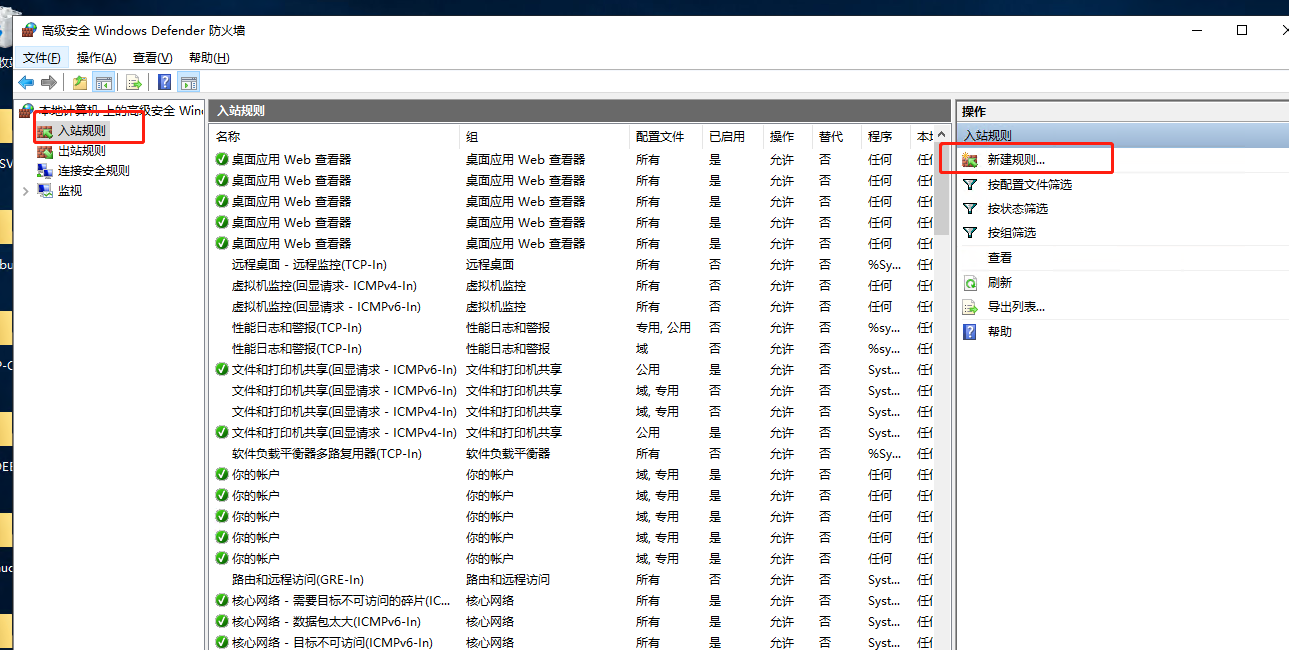Click the 远程桌面 group cell
Viewport: 1289px width, 650px height.
point(490,265)
